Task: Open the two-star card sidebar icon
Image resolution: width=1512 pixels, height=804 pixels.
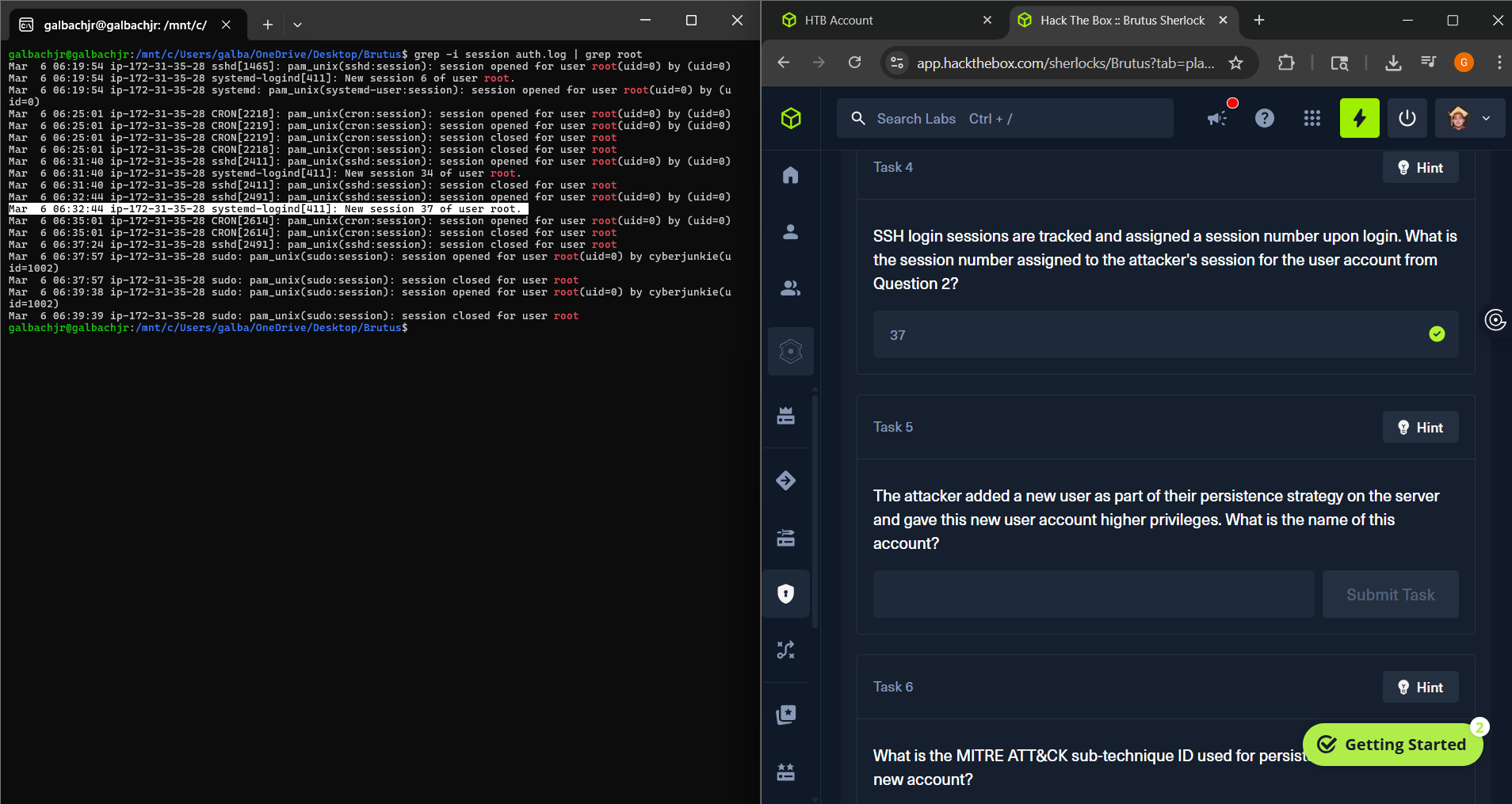Action: coord(786,772)
